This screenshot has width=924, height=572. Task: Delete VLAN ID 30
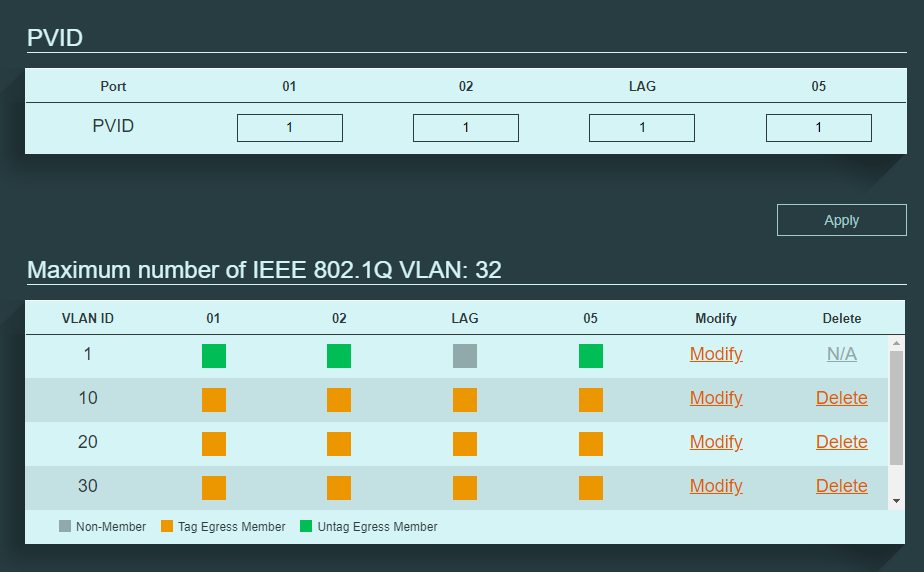(x=842, y=486)
